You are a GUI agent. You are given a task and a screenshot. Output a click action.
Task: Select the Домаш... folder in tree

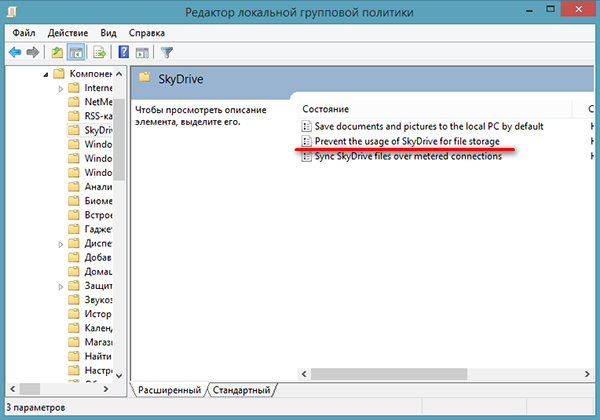coord(90,272)
